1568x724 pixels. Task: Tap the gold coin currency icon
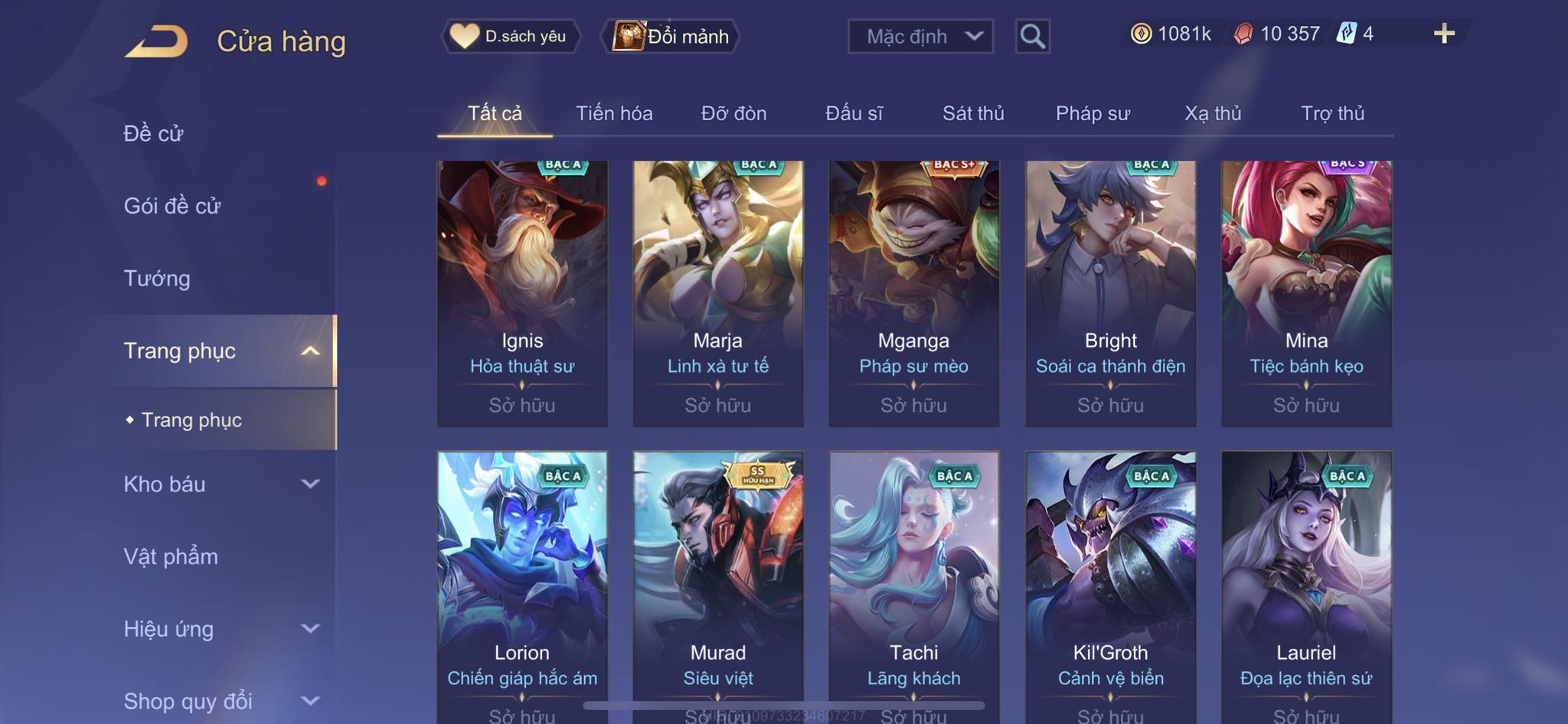tap(1141, 34)
